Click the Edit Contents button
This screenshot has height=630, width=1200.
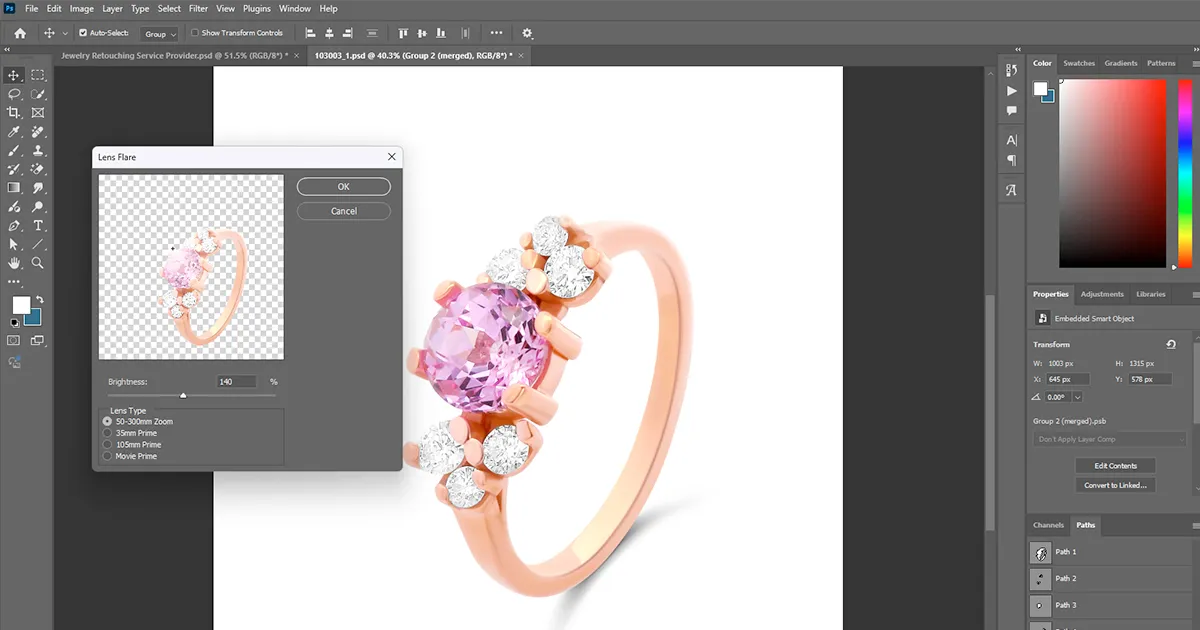point(1115,466)
